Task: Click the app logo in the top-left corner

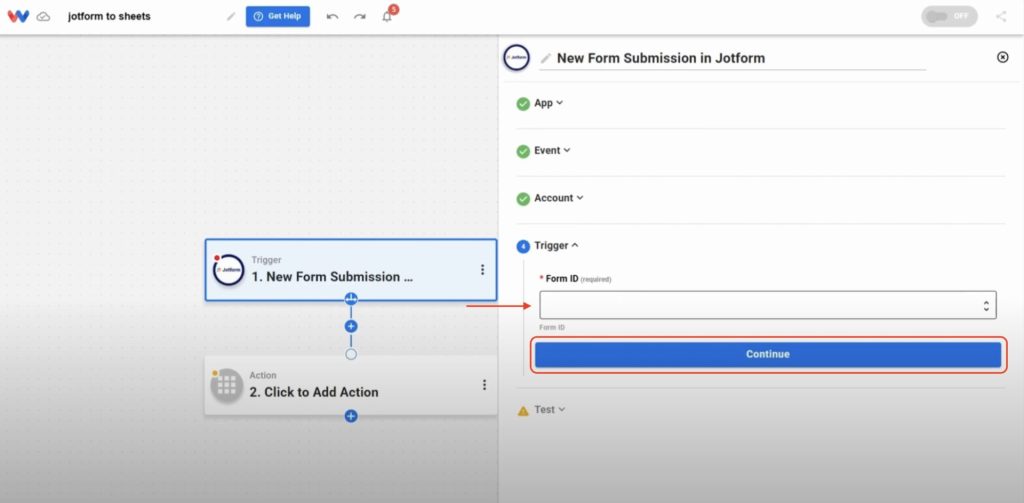Action: pos(18,16)
